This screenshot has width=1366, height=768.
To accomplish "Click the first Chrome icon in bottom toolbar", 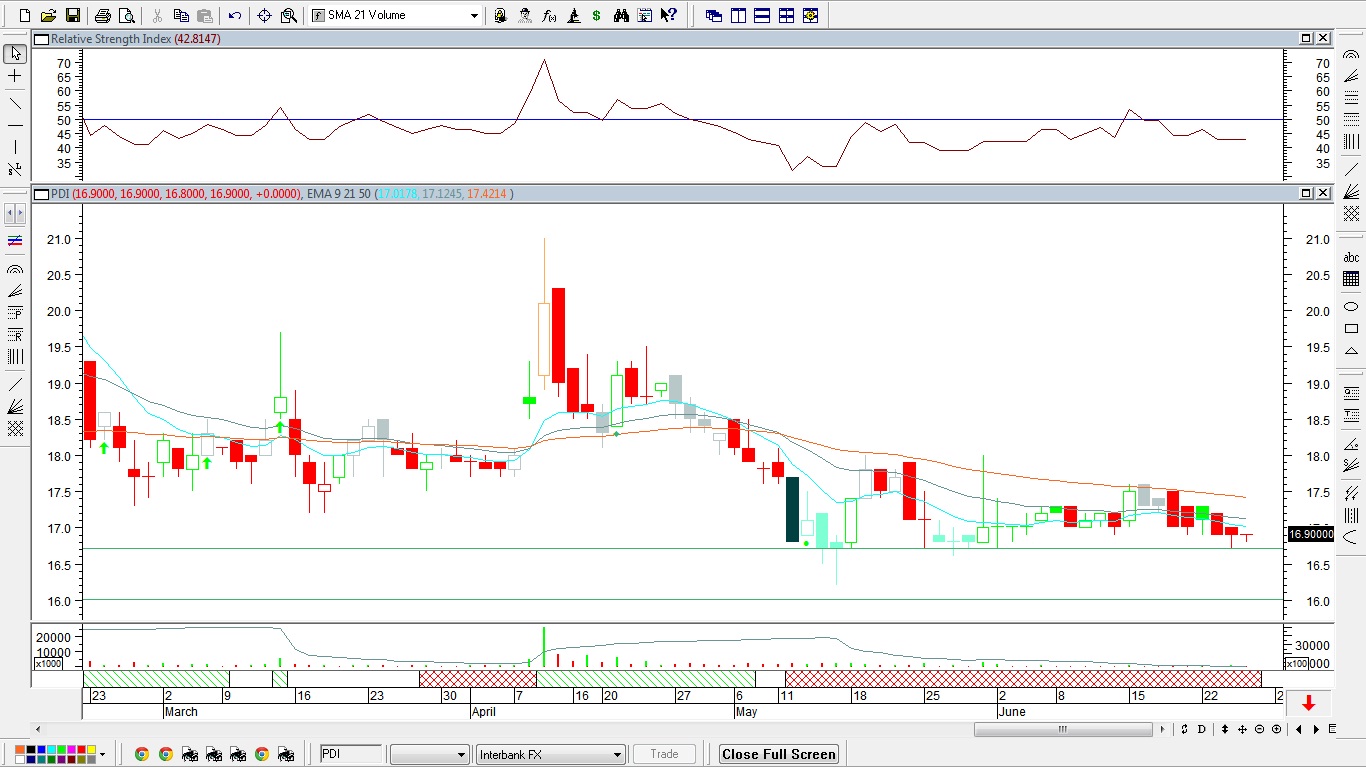I will (x=142, y=754).
